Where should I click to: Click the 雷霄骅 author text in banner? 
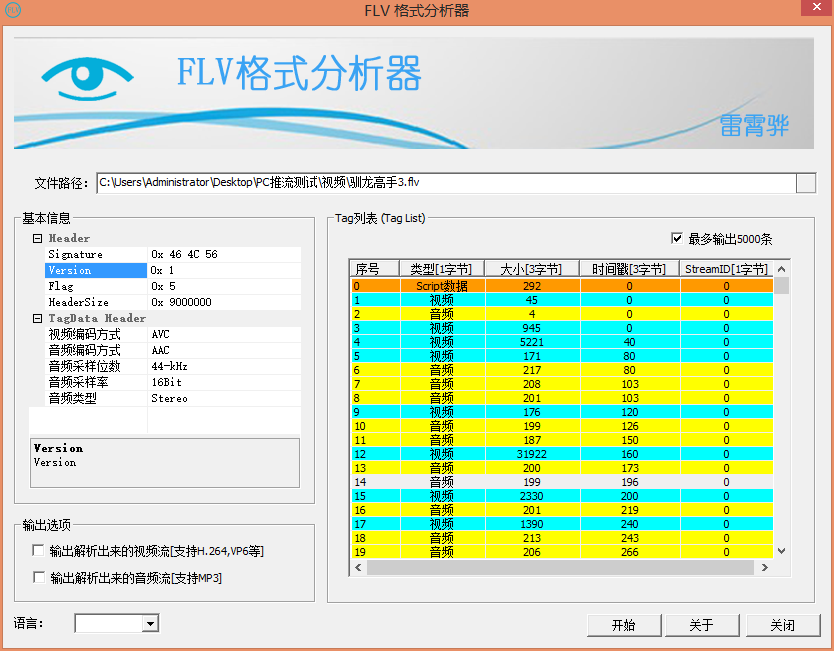[754, 126]
